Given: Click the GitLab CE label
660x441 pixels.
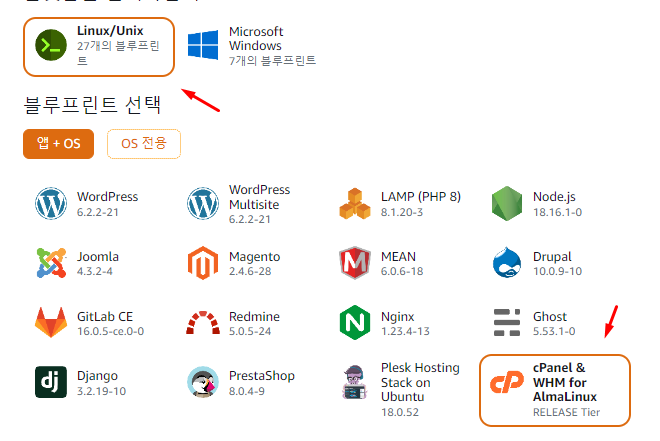Looking at the screenshot, I should (105, 317).
